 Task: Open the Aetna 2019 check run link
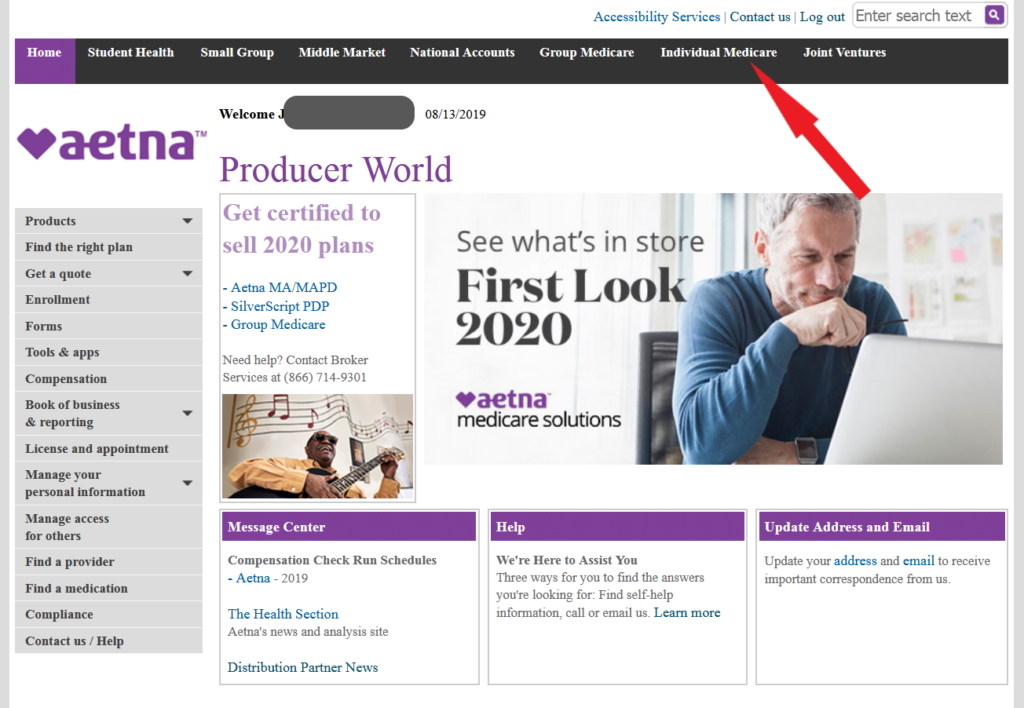coord(253,578)
